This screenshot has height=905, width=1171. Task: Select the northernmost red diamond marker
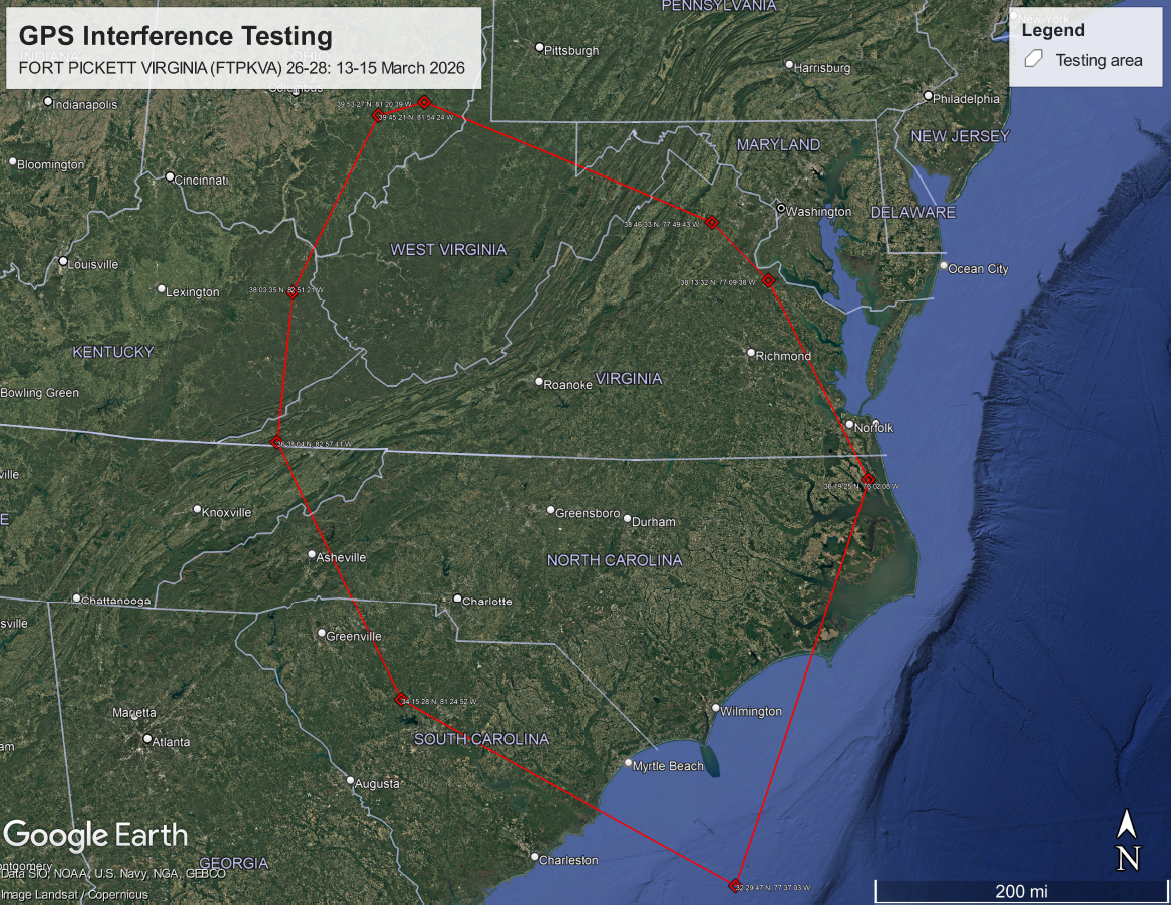click(424, 102)
